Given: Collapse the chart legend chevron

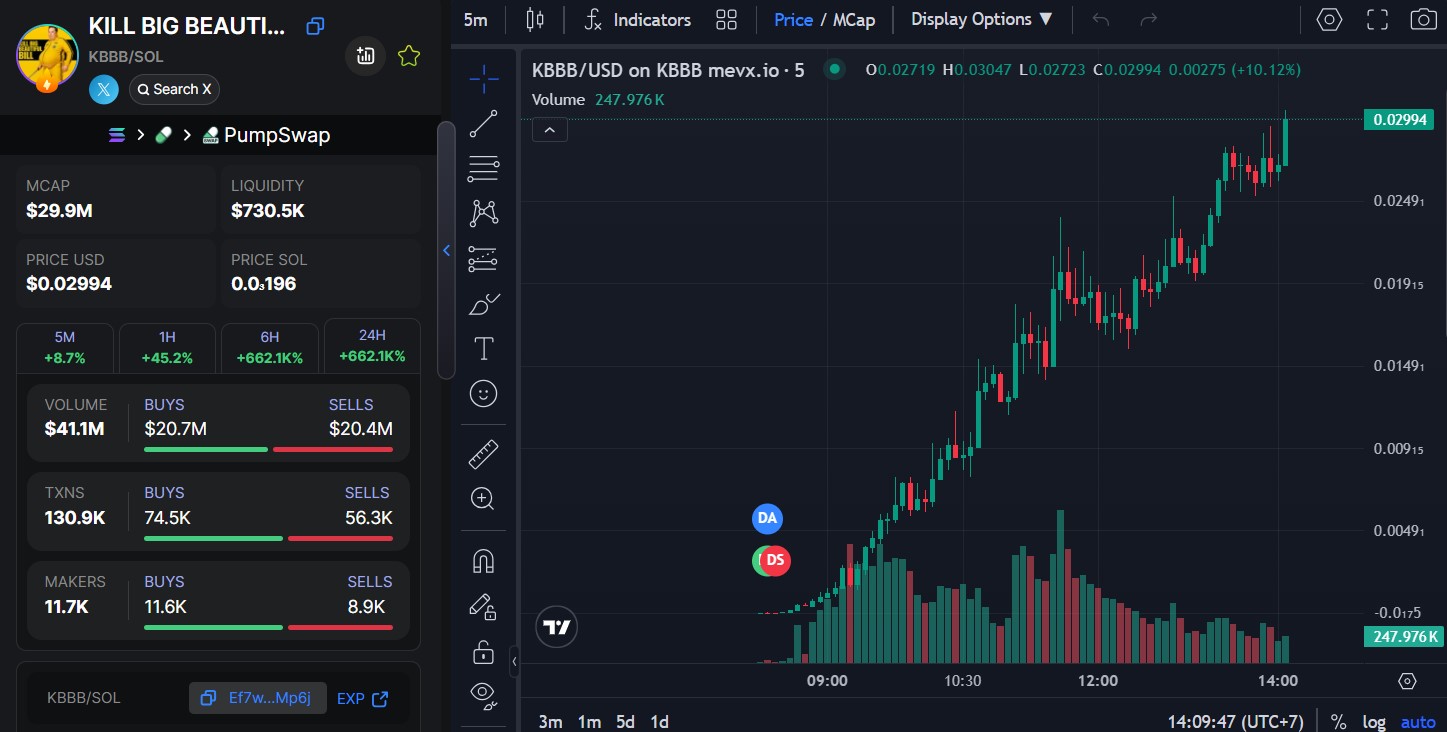Looking at the screenshot, I should click(x=550, y=129).
